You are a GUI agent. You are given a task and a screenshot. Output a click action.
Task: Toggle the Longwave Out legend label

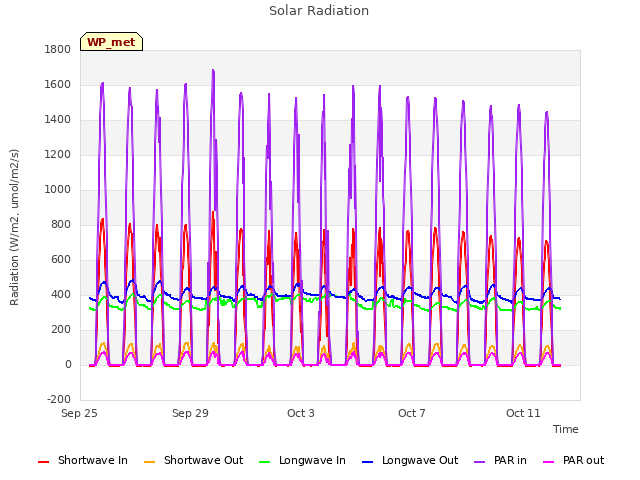420,460
